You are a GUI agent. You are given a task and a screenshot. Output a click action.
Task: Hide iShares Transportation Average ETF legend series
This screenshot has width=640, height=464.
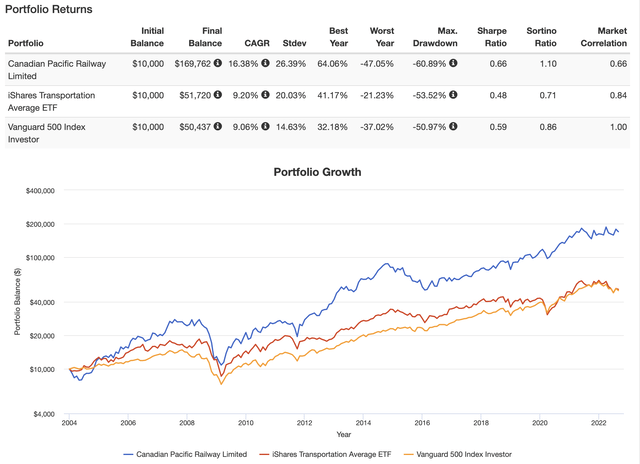(x=332, y=454)
